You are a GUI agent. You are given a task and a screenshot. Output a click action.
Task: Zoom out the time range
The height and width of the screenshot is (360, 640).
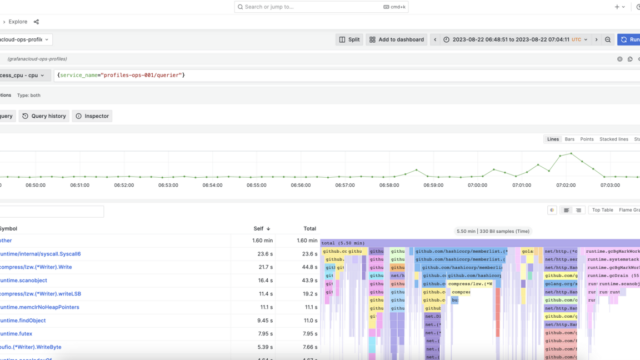608,40
